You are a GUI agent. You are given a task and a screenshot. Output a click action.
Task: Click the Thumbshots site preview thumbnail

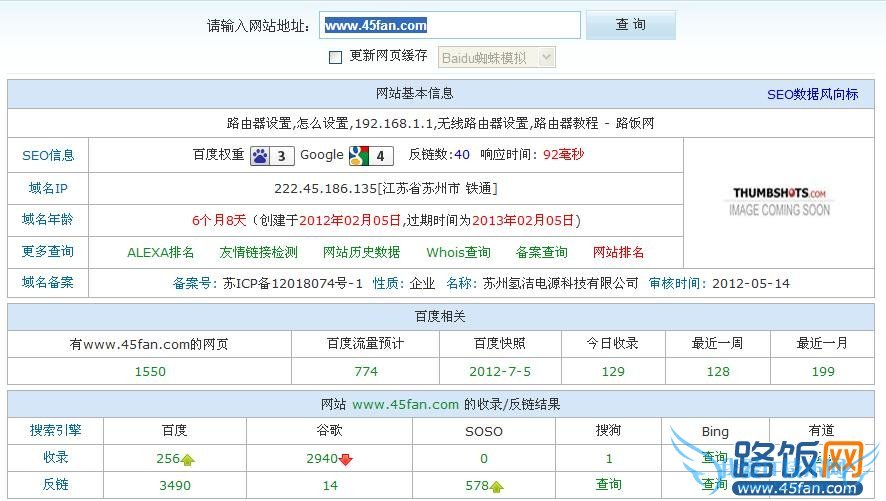779,202
